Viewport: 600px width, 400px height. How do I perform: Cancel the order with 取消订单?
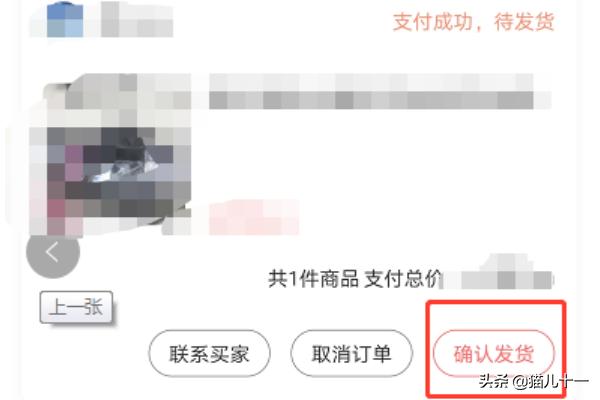[351, 353]
